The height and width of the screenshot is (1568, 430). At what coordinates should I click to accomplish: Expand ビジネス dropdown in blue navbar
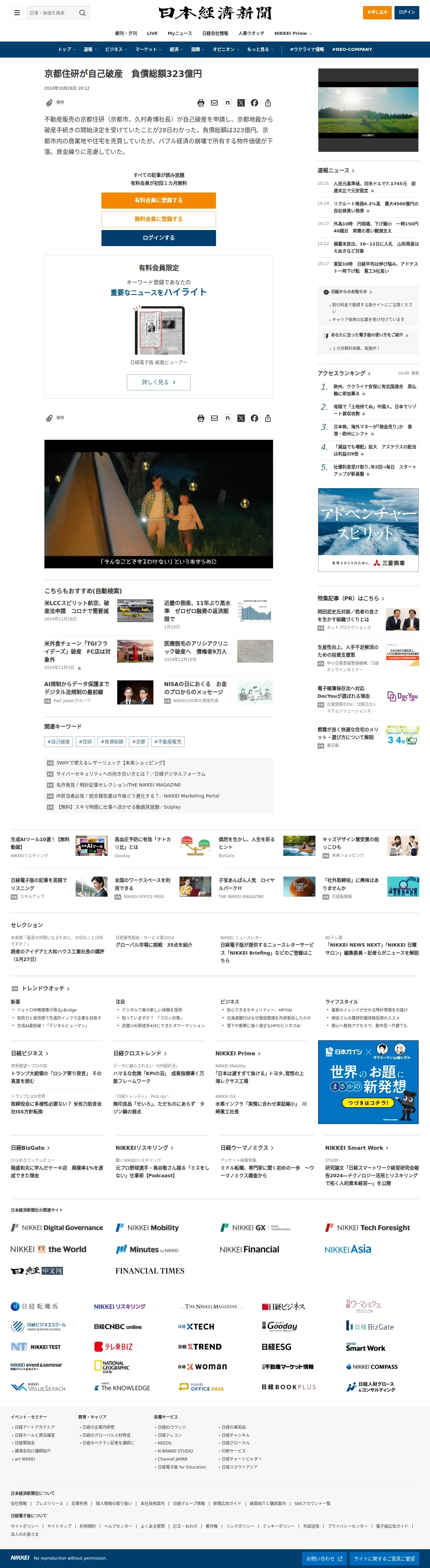click(x=116, y=49)
